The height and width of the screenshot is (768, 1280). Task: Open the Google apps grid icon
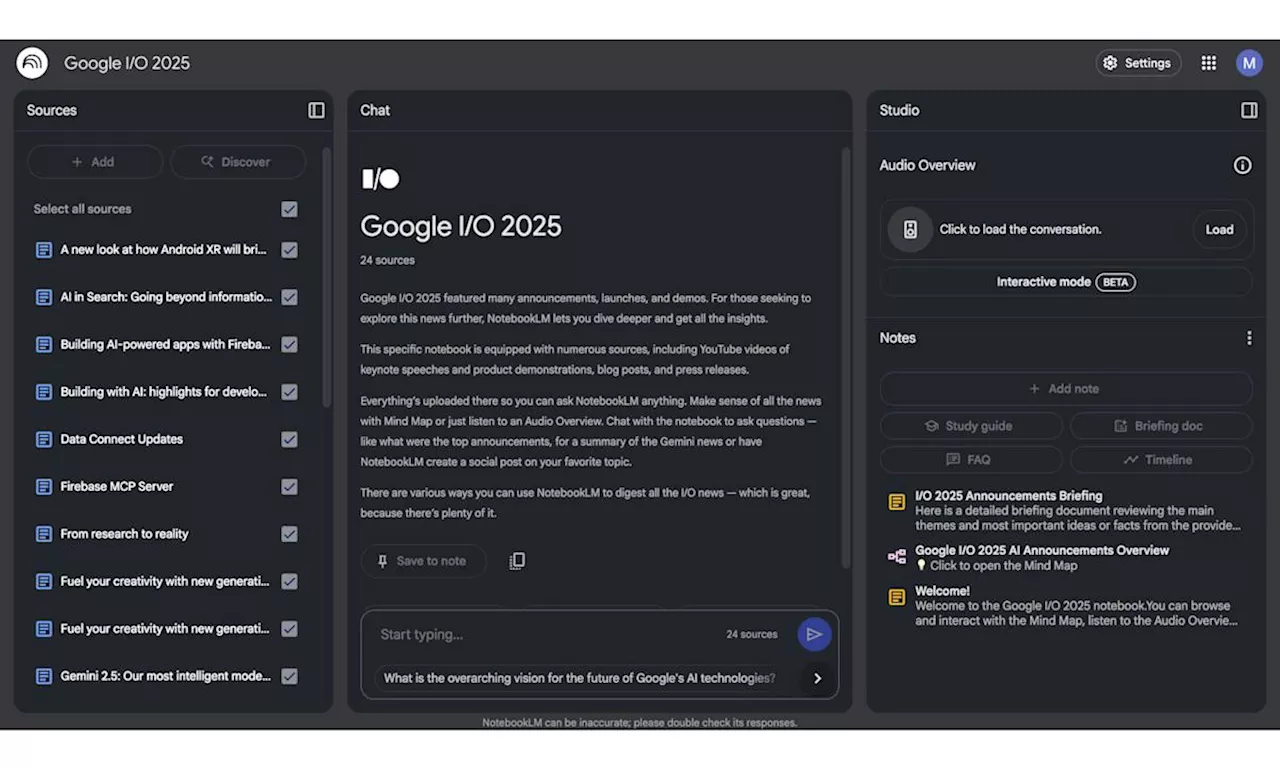(1209, 63)
